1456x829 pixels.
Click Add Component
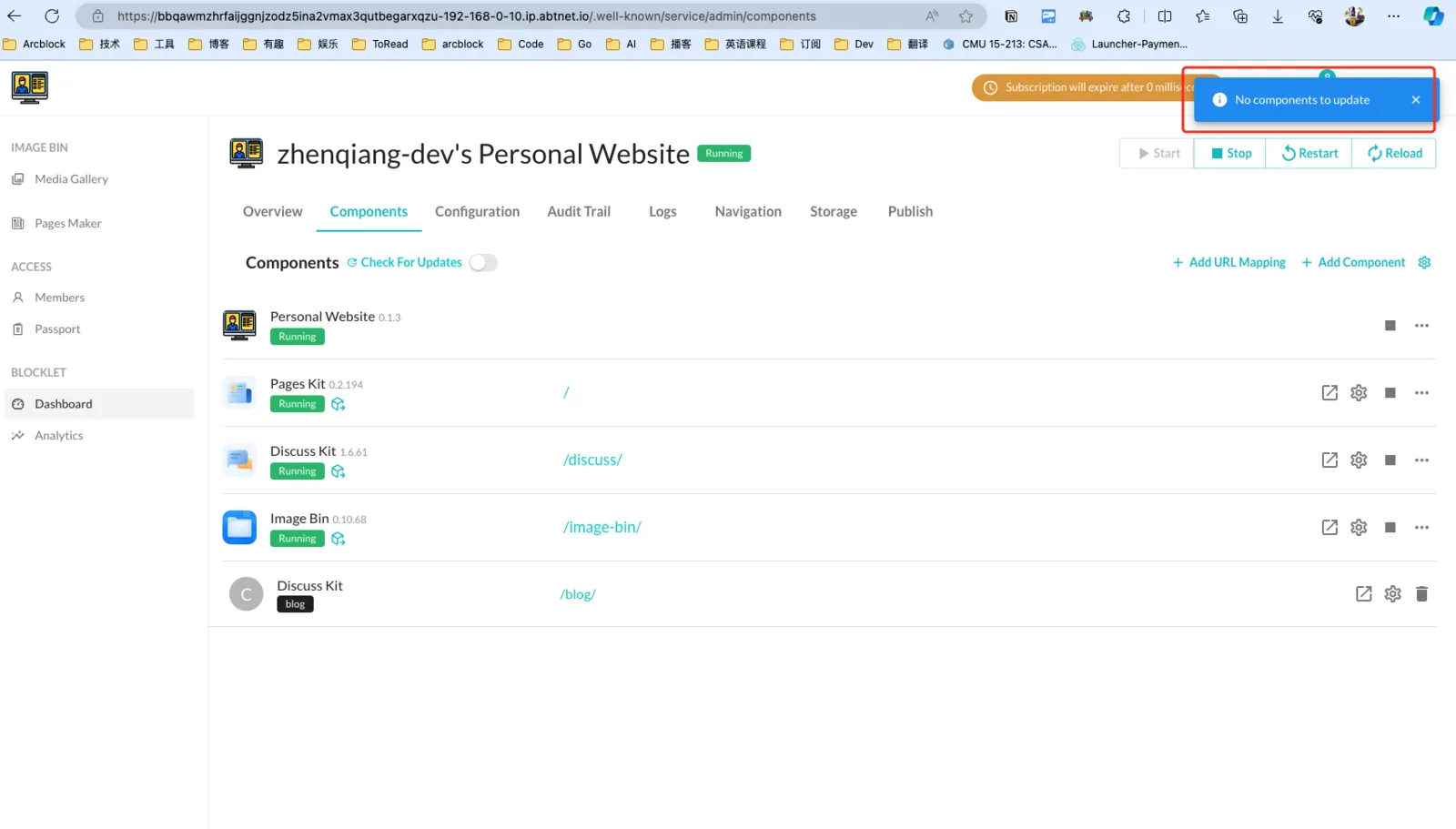(1353, 263)
